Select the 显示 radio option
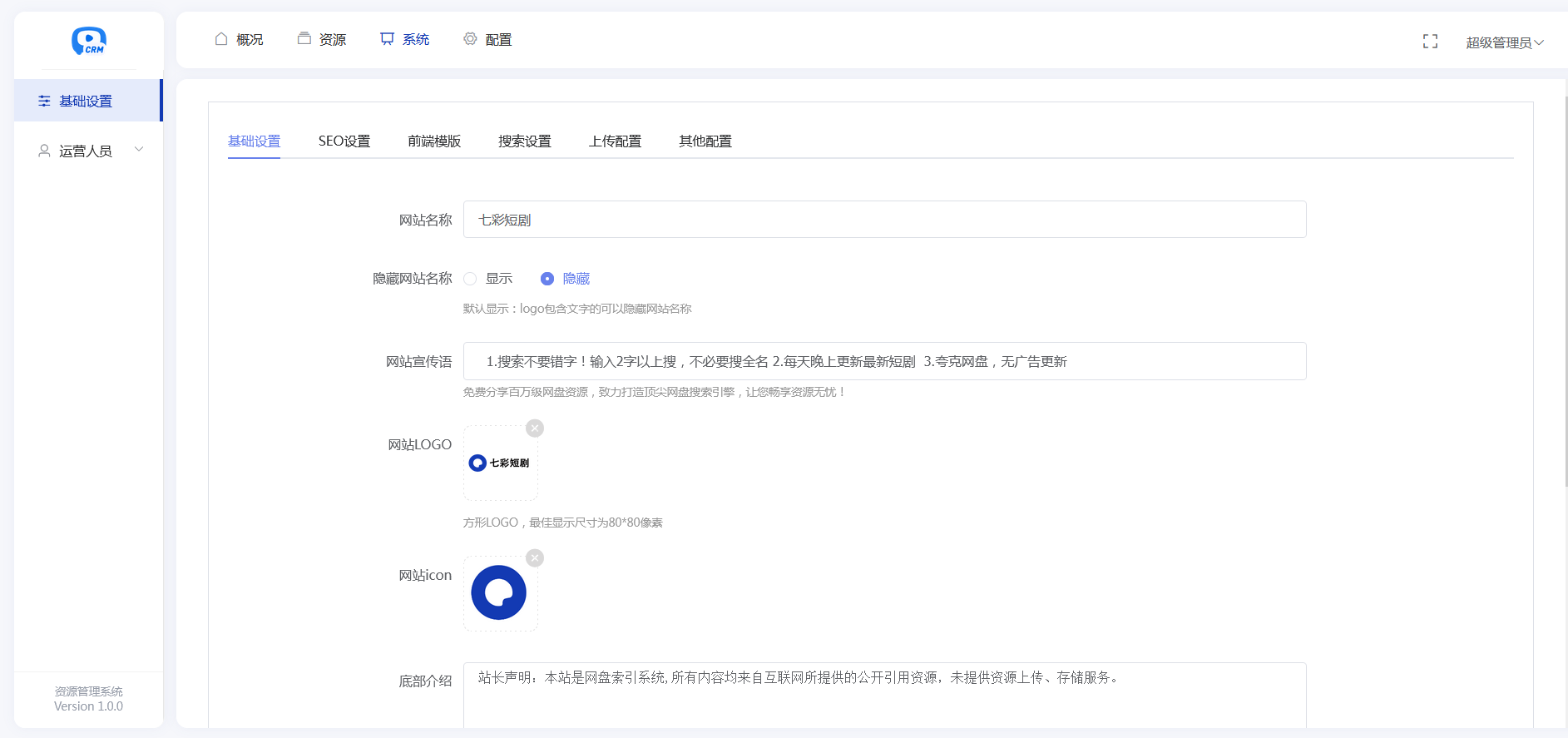1568x738 pixels. pyautogui.click(x=471, y=279)
